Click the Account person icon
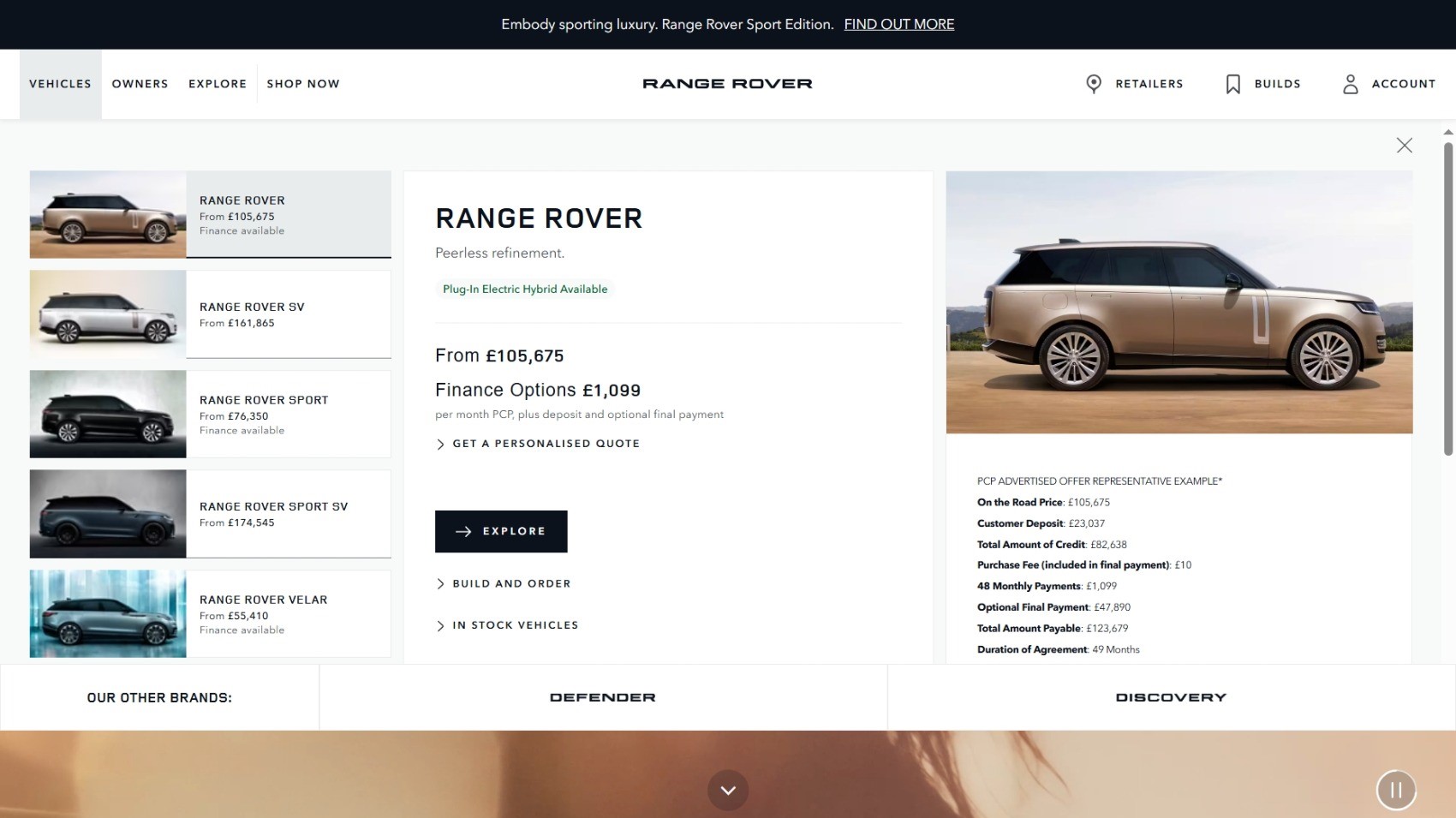 1350,84
